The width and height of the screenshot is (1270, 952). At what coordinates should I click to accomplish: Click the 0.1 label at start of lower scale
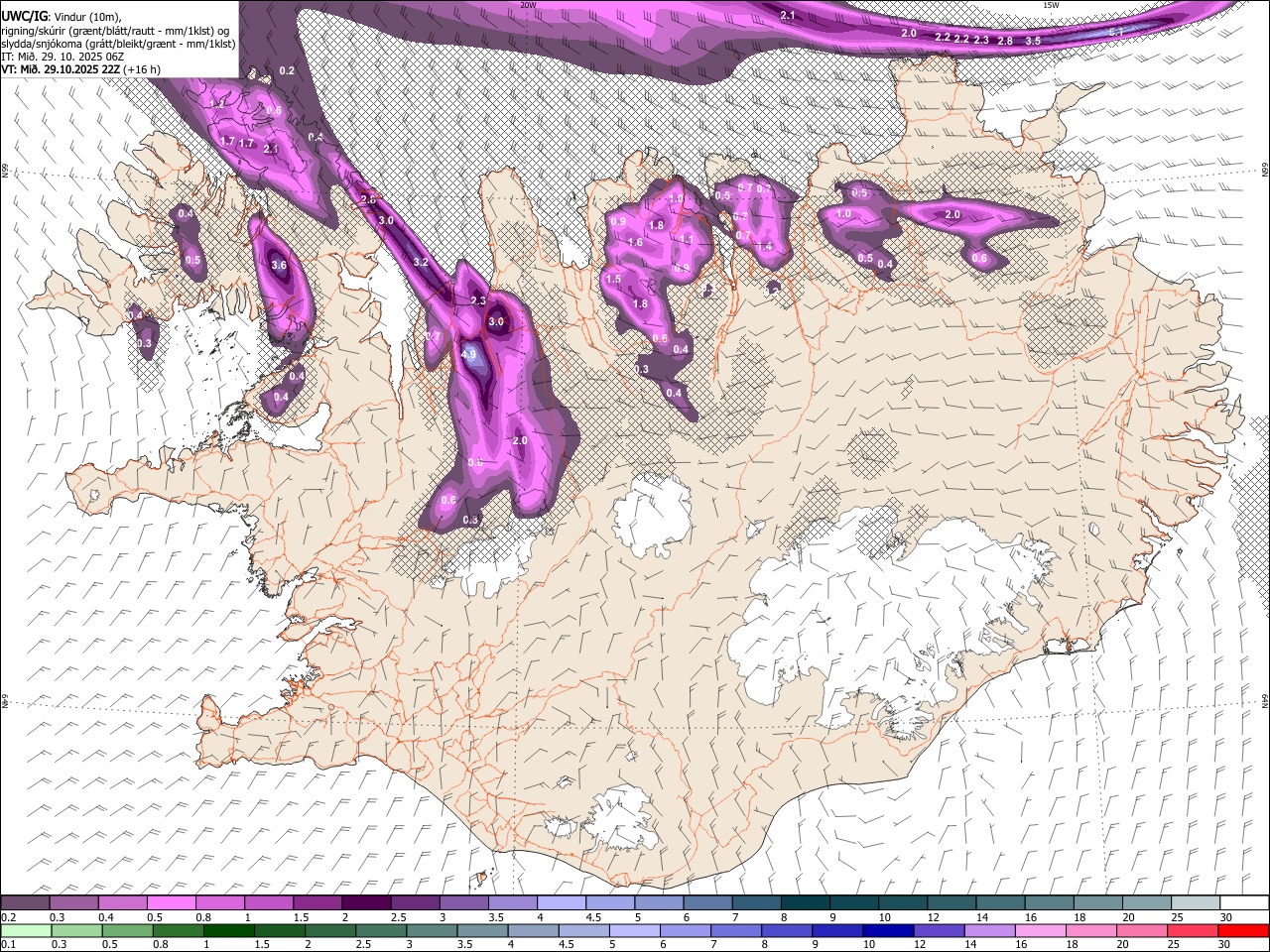[x=7, y=945]
